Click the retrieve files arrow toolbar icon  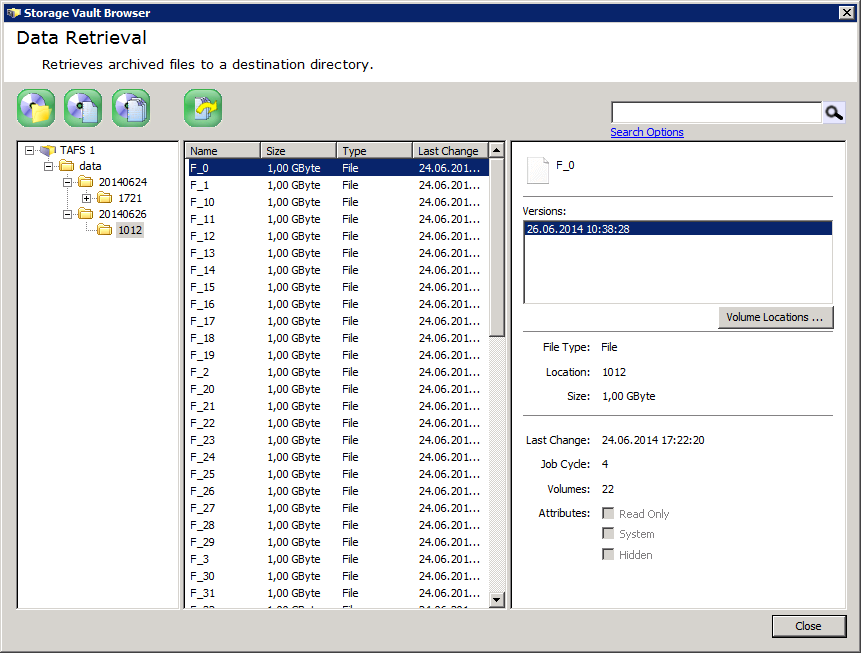[x=203, y=108]
